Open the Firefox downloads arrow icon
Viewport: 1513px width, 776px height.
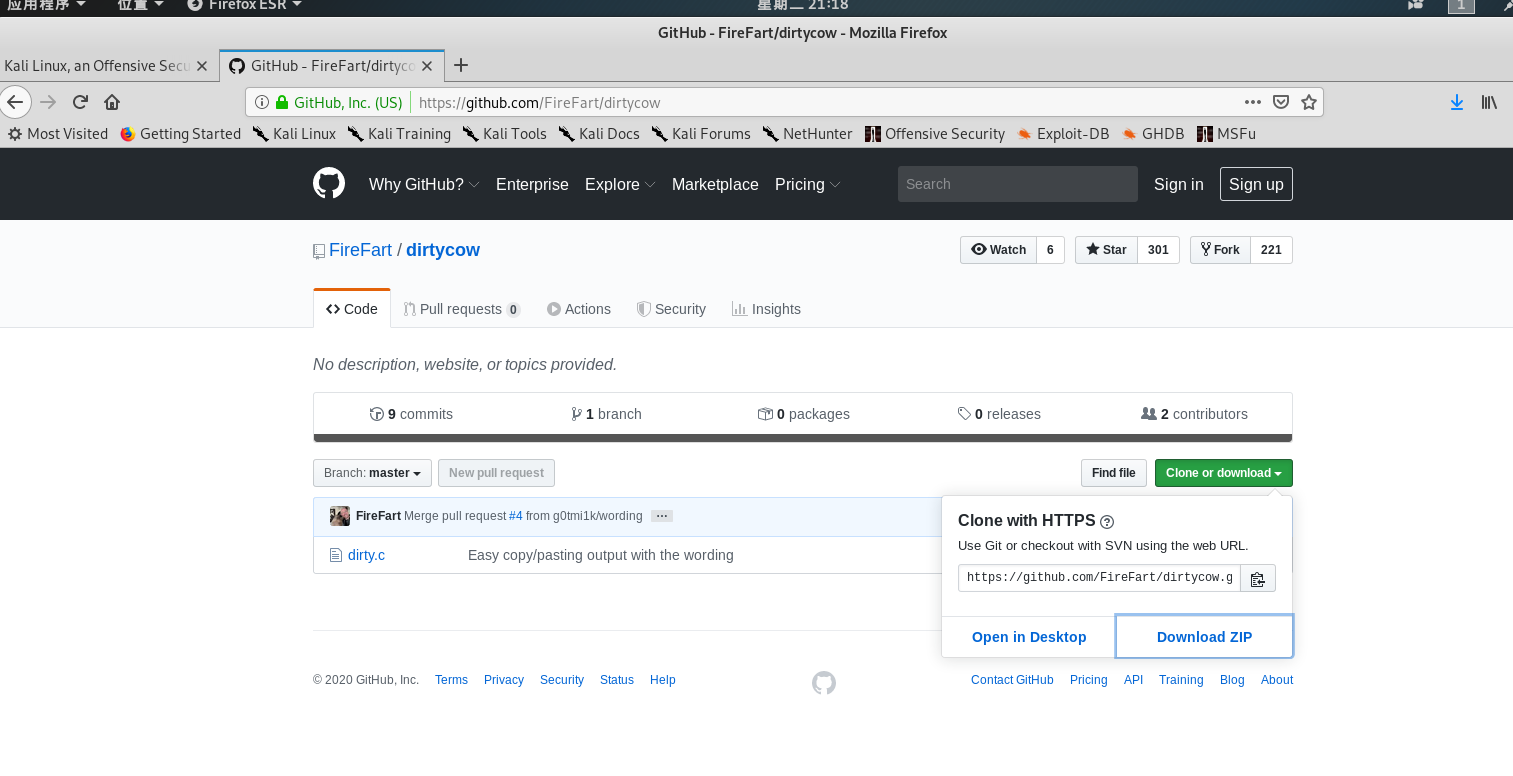pos(1457,102)
